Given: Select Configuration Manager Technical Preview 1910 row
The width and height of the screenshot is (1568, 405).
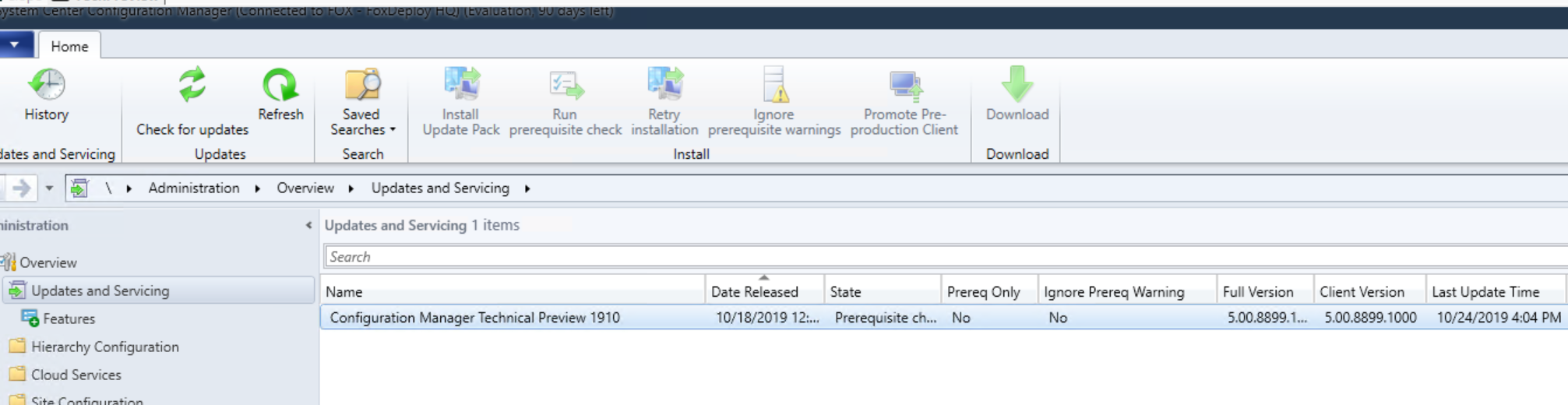Looking at the screenshot, I should [x=943, y=318].
